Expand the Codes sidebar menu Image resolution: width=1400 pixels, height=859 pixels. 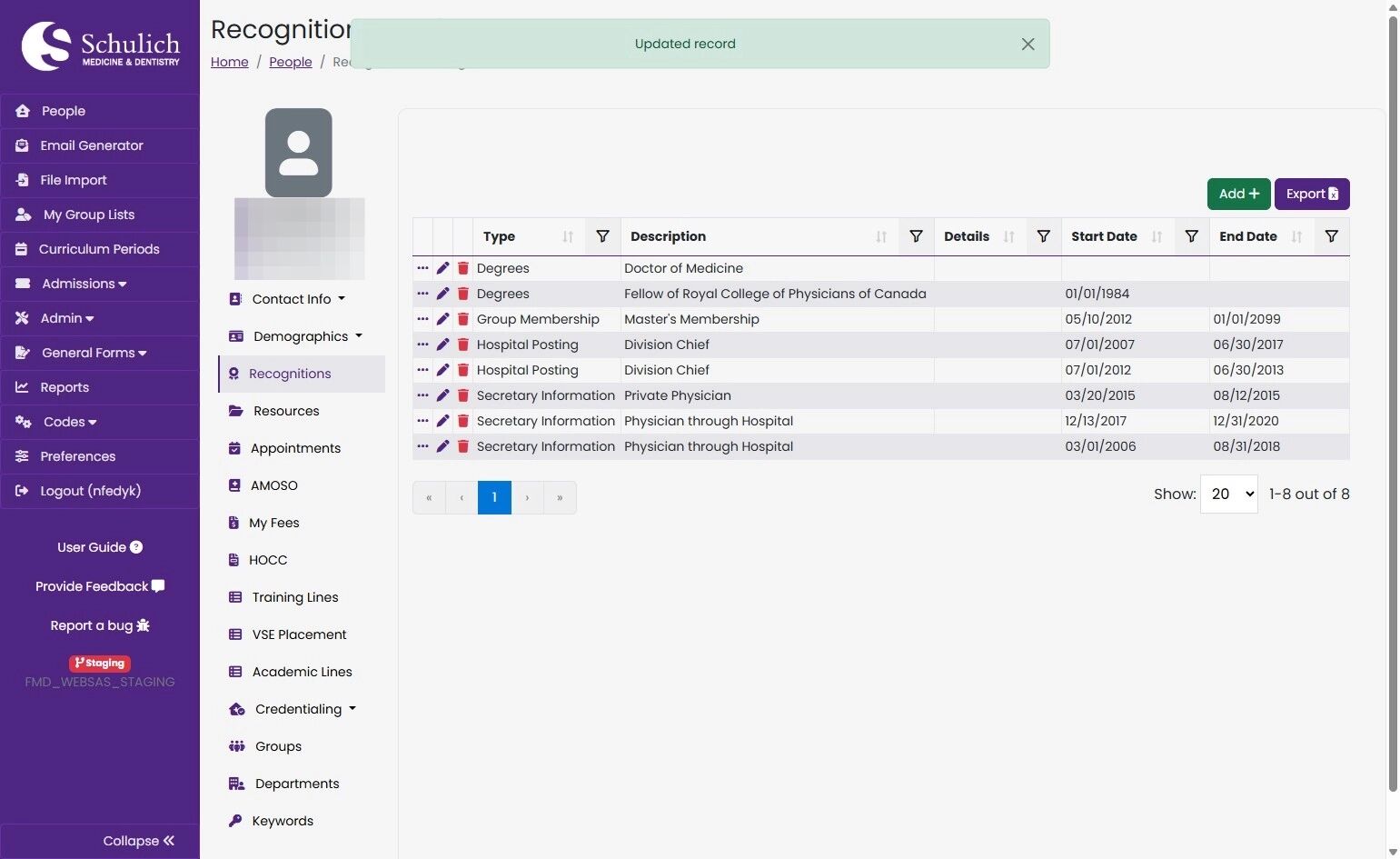[x=100, y=422]
